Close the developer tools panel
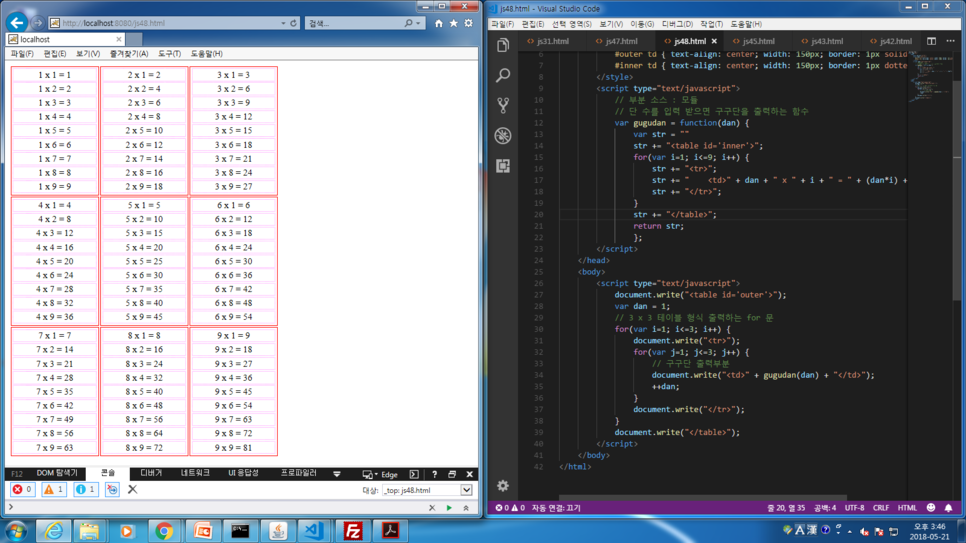This screenshot has height=543, width=966. pos(469,474)
